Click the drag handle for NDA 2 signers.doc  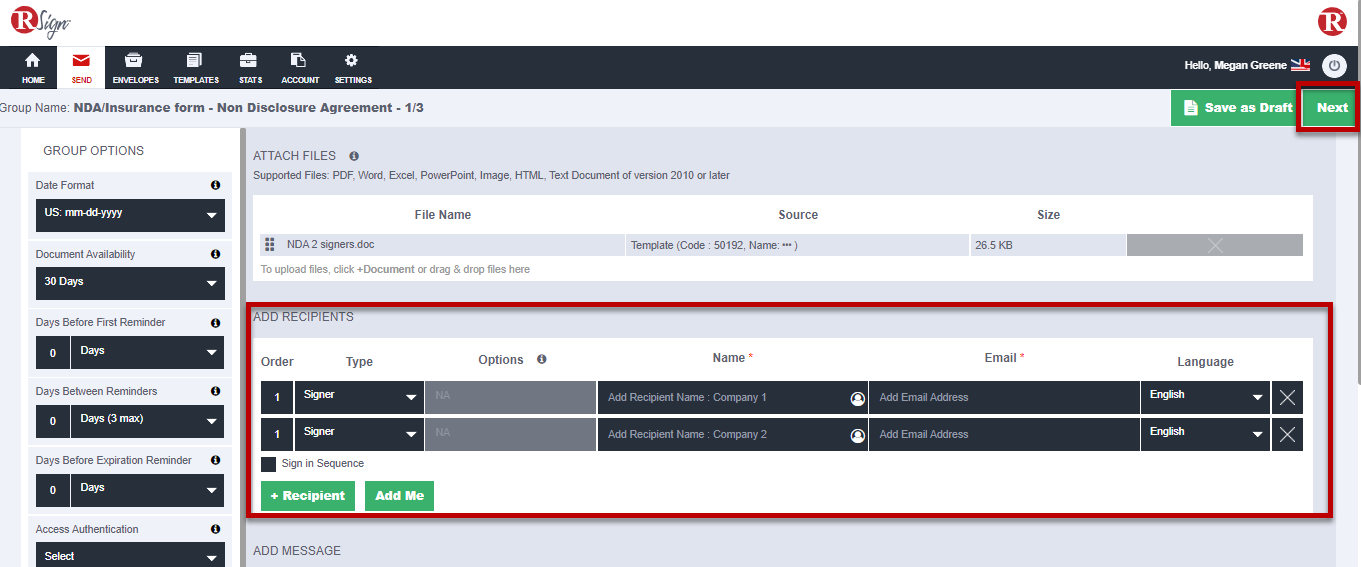(x=269, y=245)
